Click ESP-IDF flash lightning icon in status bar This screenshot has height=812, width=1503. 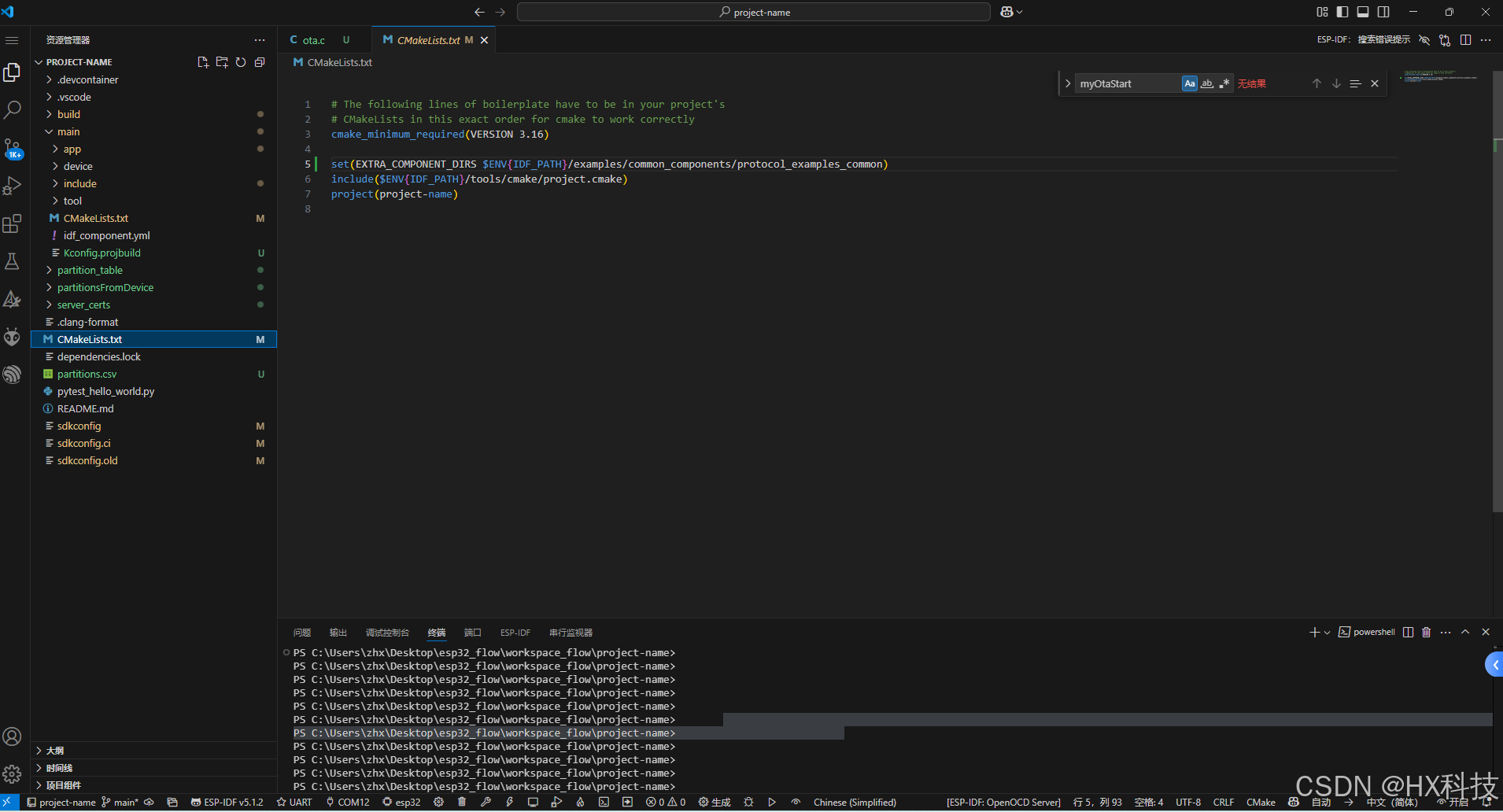pos(509,803)
